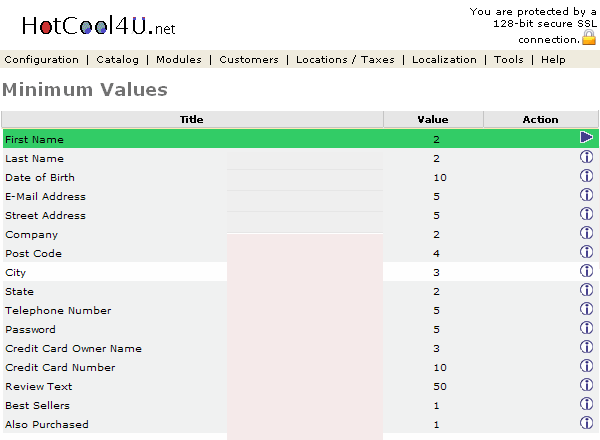The width and height of the screenshot is (600, 440).
Task: Click the info icon for Date of Birth
Action: point(587,176)
